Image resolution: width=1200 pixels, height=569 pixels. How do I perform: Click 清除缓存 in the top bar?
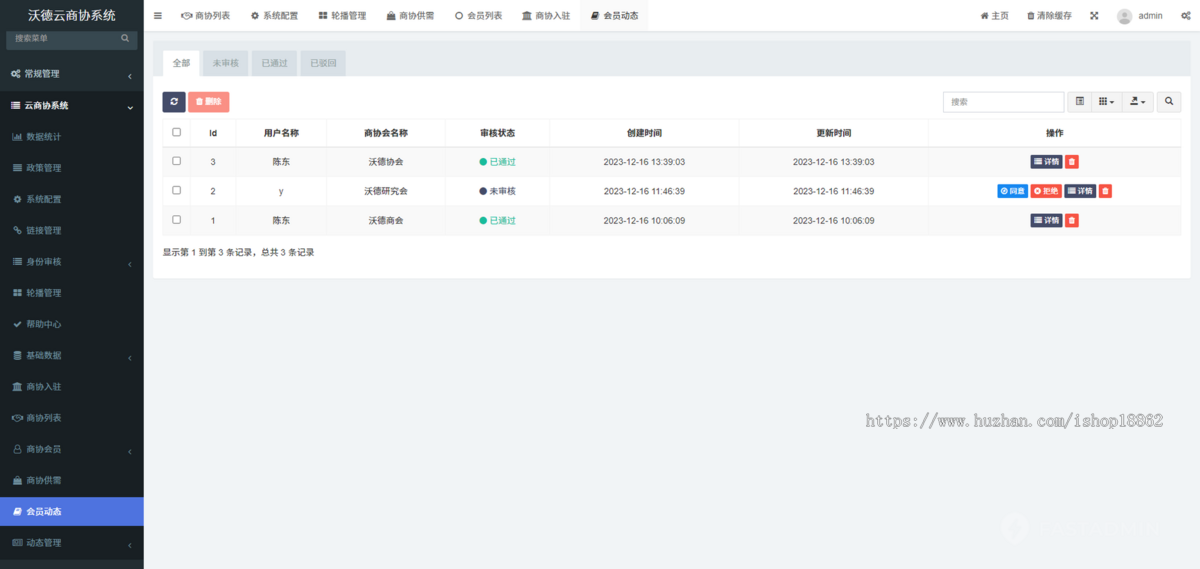coord(1049,16)
